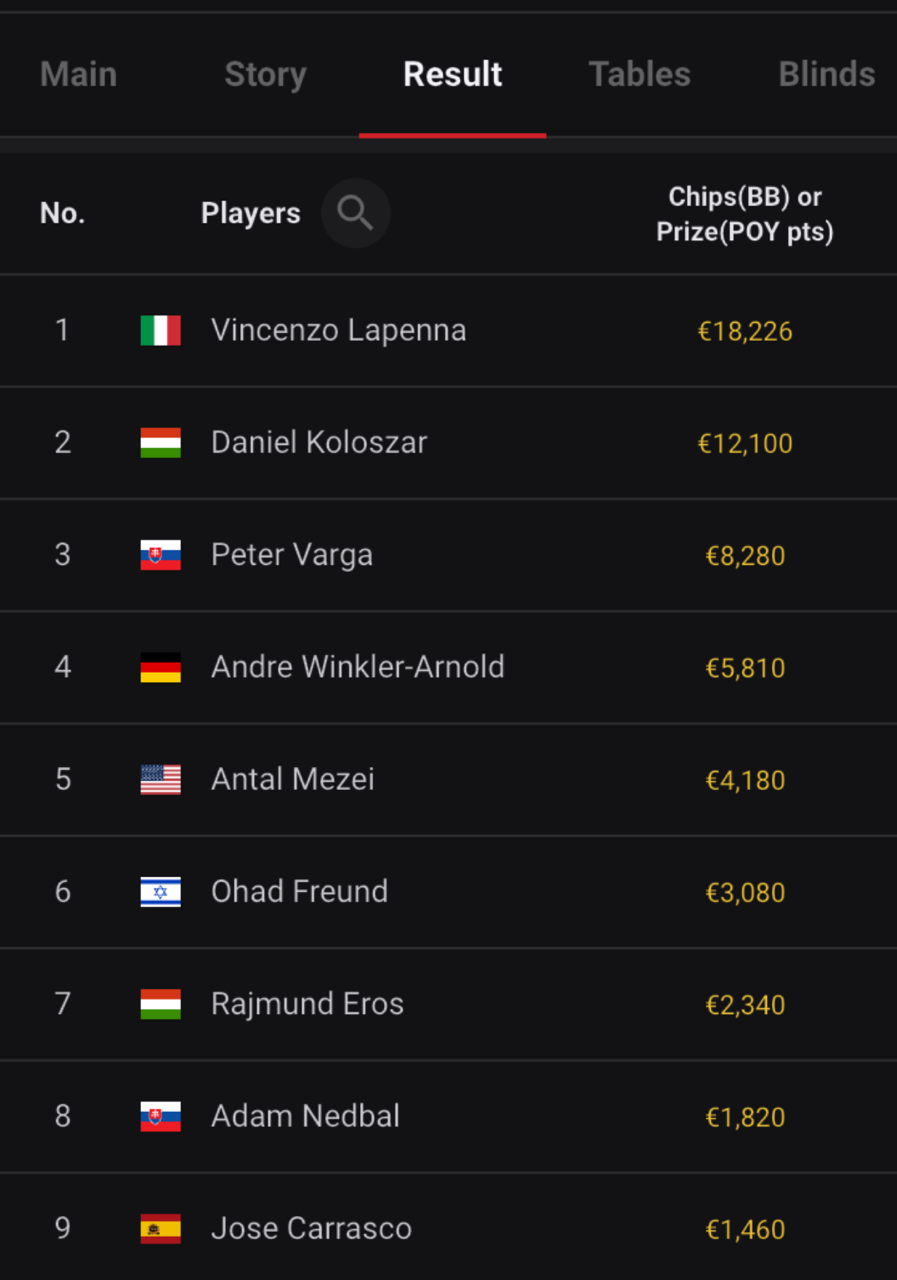
Task: Click the Italian flag beside Vincenzo Lapenna
Action: click(x=161, y=330)
